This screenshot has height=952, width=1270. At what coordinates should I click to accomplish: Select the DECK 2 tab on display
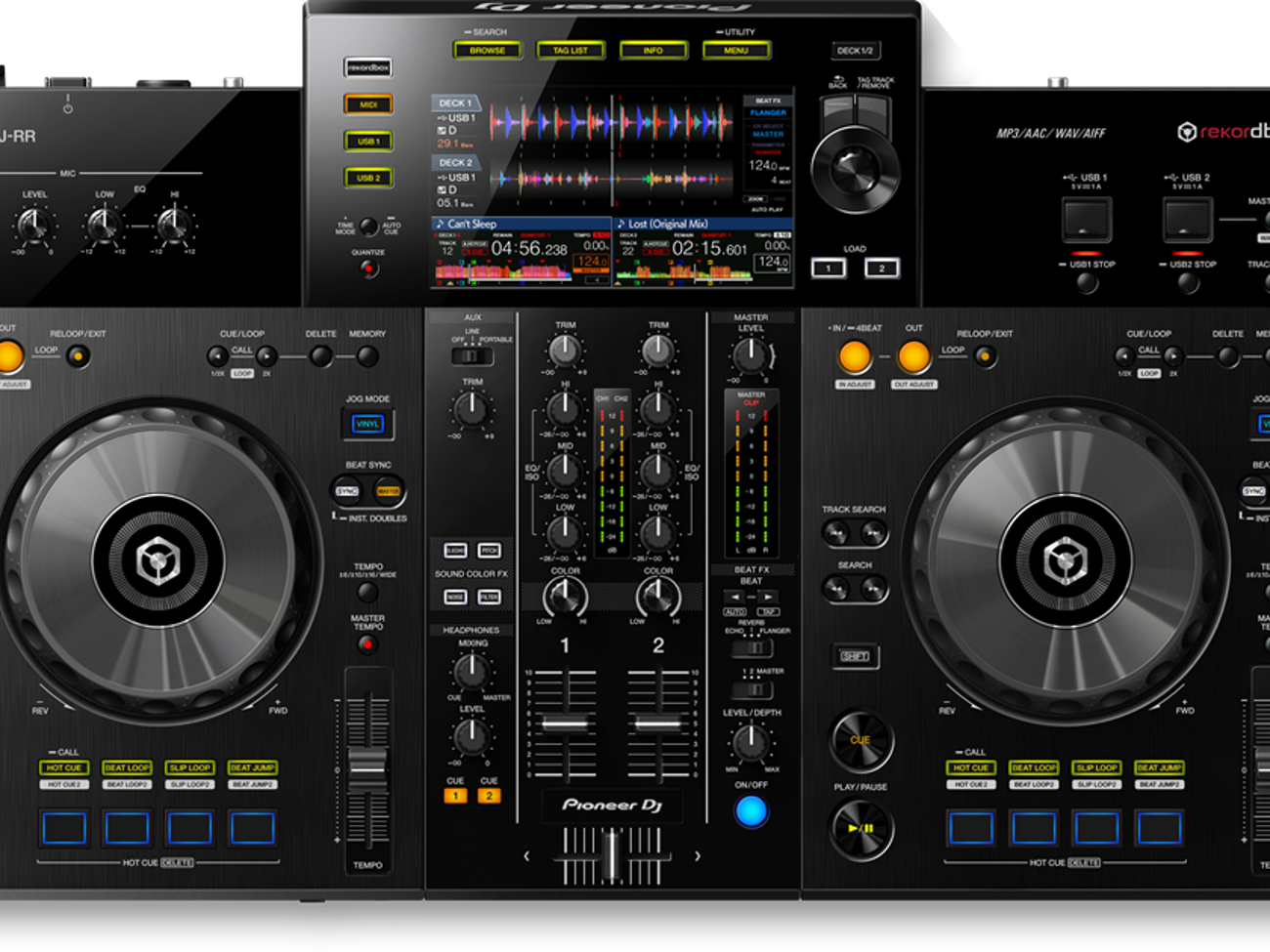tap(454, 162)
